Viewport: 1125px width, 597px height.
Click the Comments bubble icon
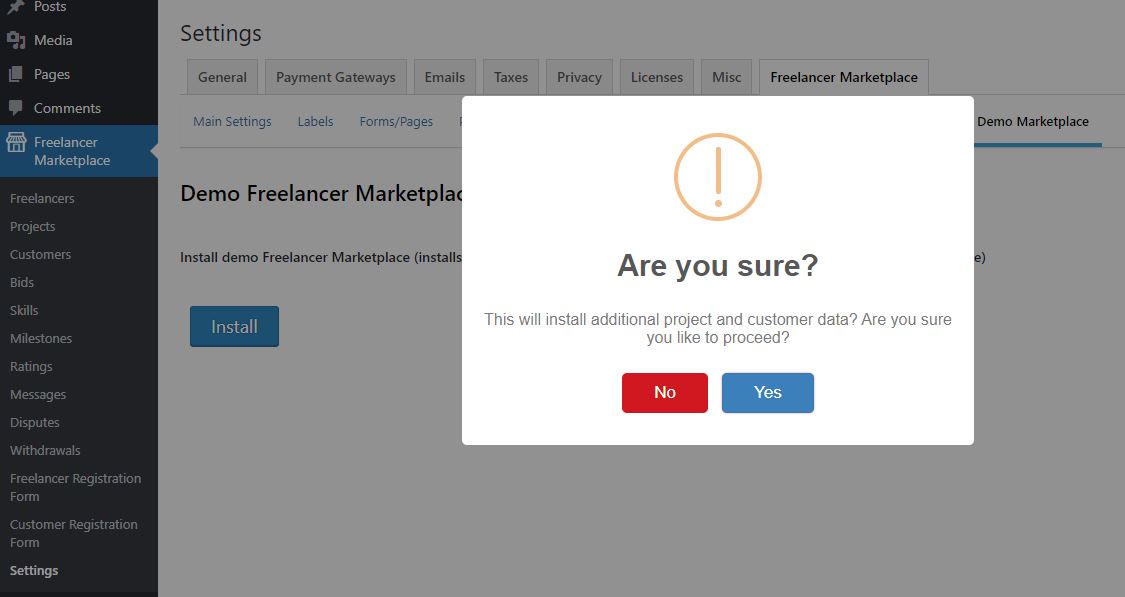pyautogui.click(x=16, y=108)
